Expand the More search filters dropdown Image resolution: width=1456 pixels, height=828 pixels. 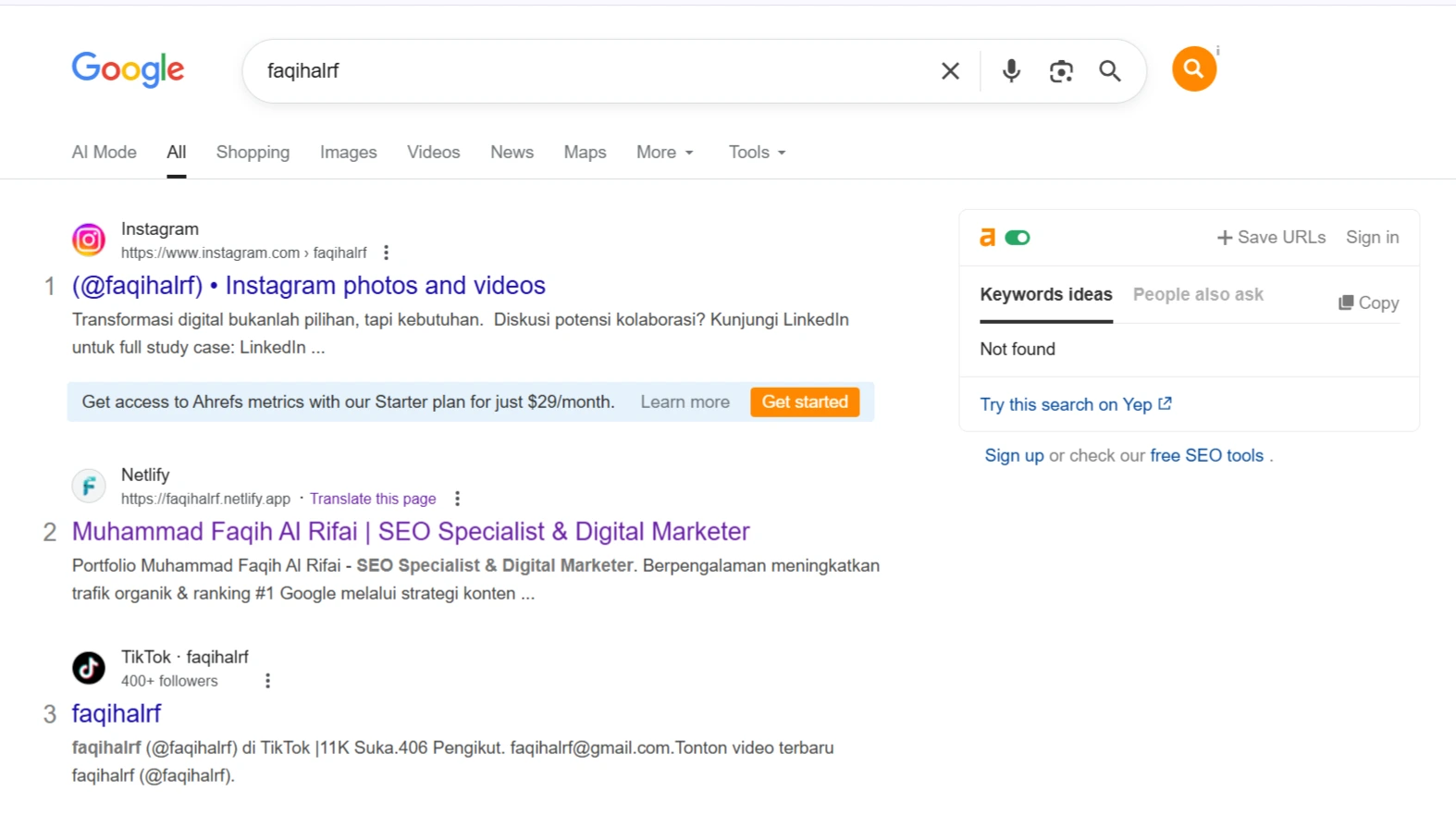coord(664,153)
